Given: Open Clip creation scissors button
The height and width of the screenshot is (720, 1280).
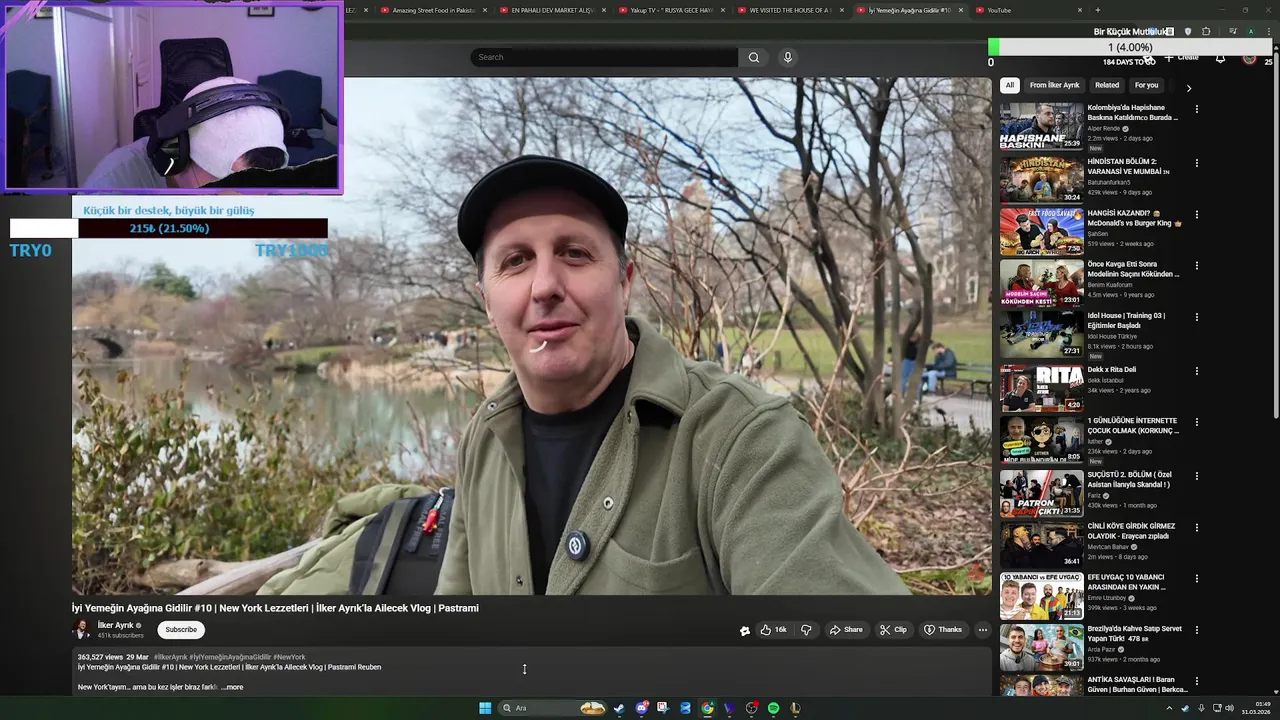Looking at the screenshot, I should [x=893, y=630].
